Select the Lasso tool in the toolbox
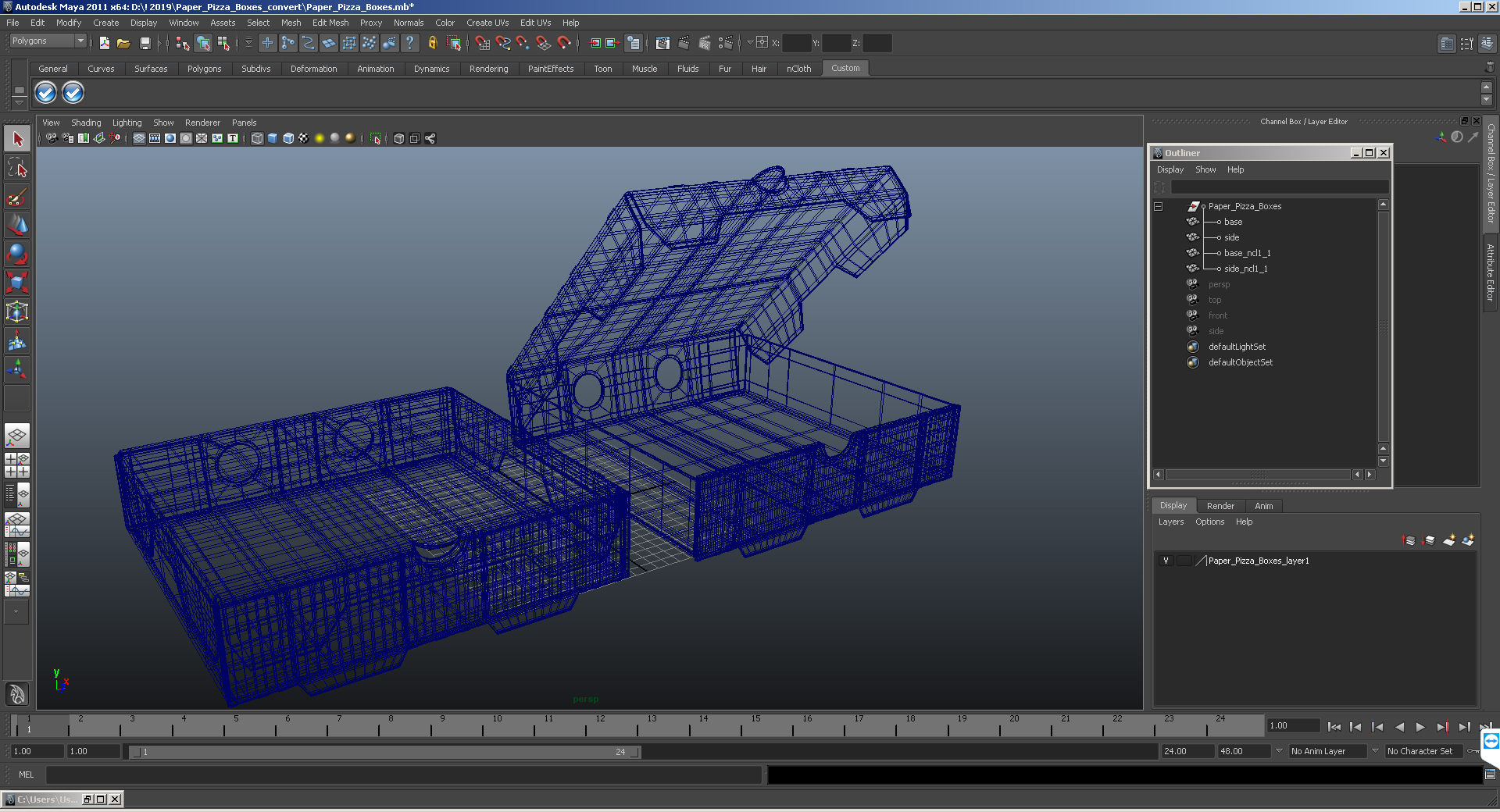Screen dimensions: 1500x812 (x=17, y=168)
